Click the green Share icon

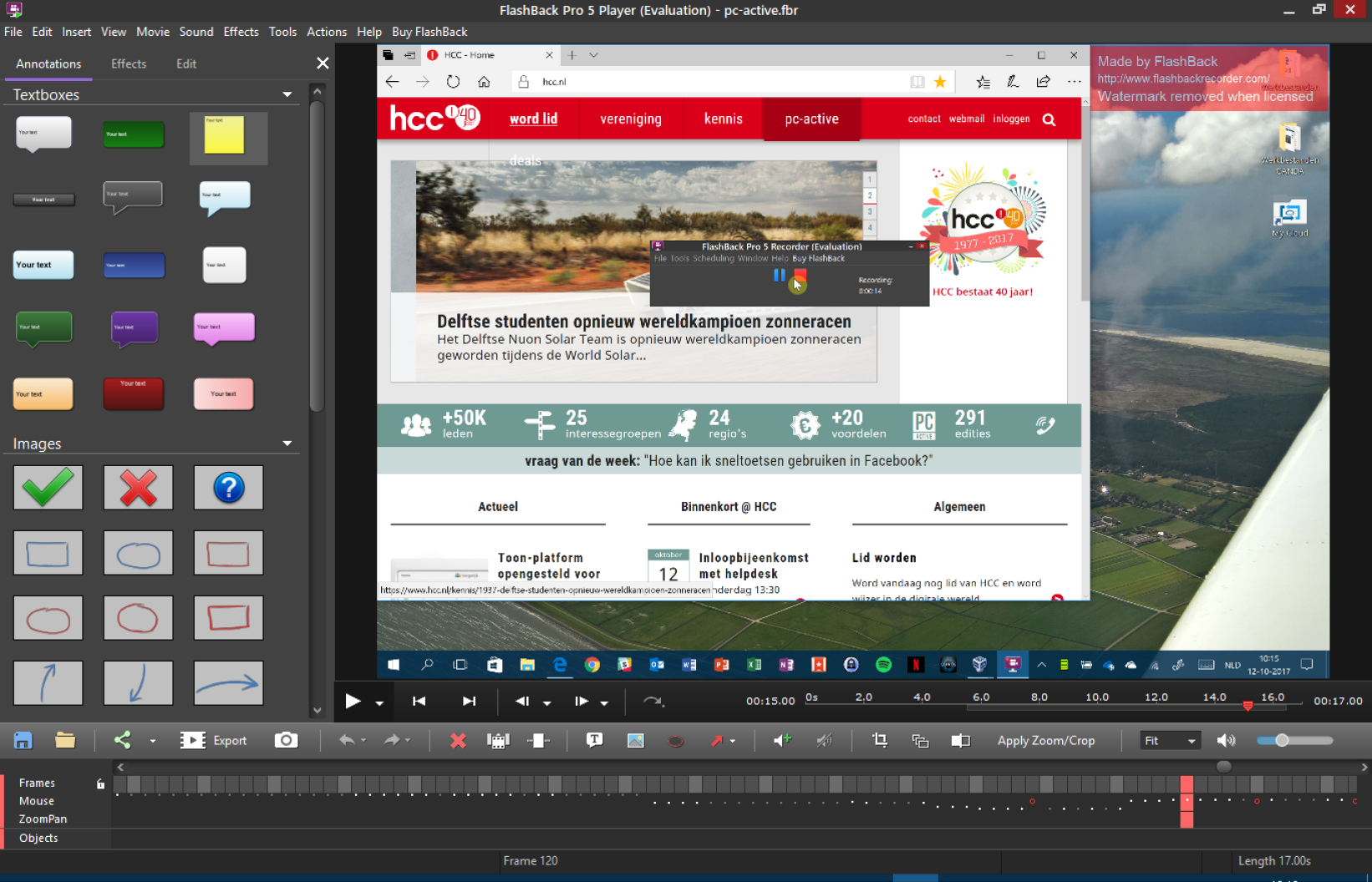click(x=123, y=740)
